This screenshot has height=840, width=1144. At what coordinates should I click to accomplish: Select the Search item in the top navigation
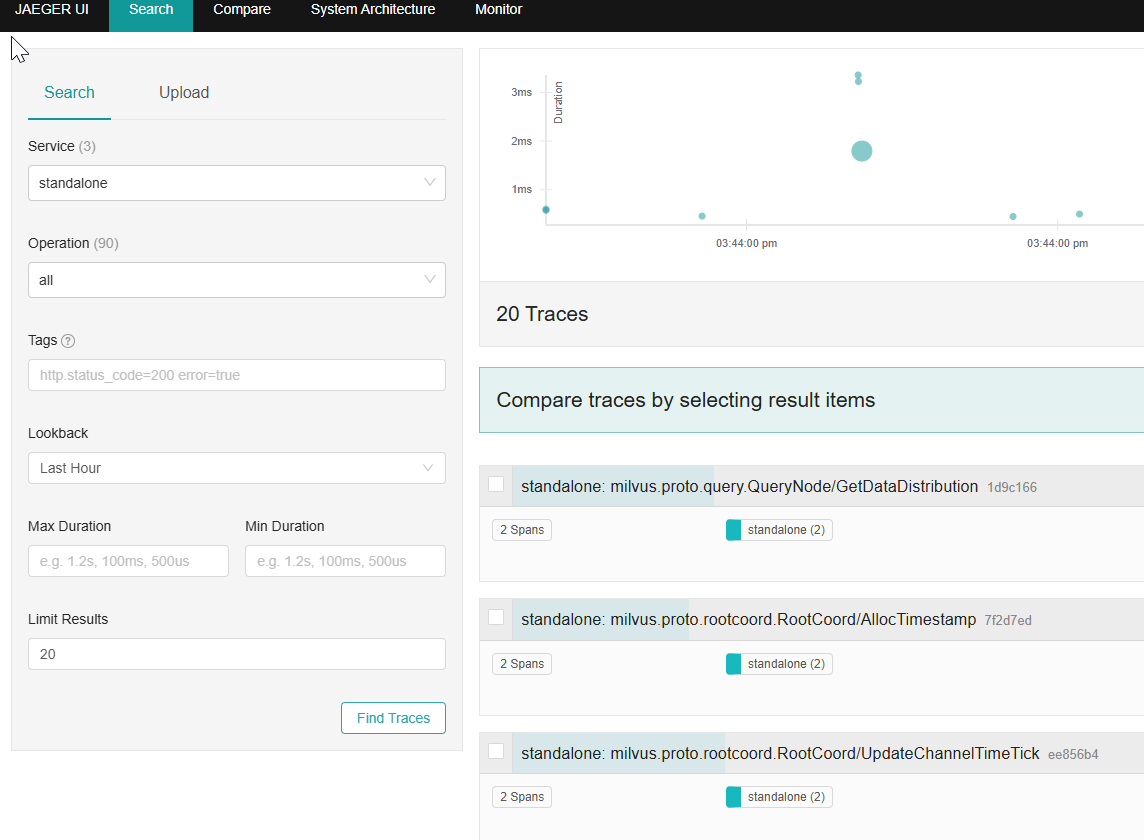coord(151,9)
